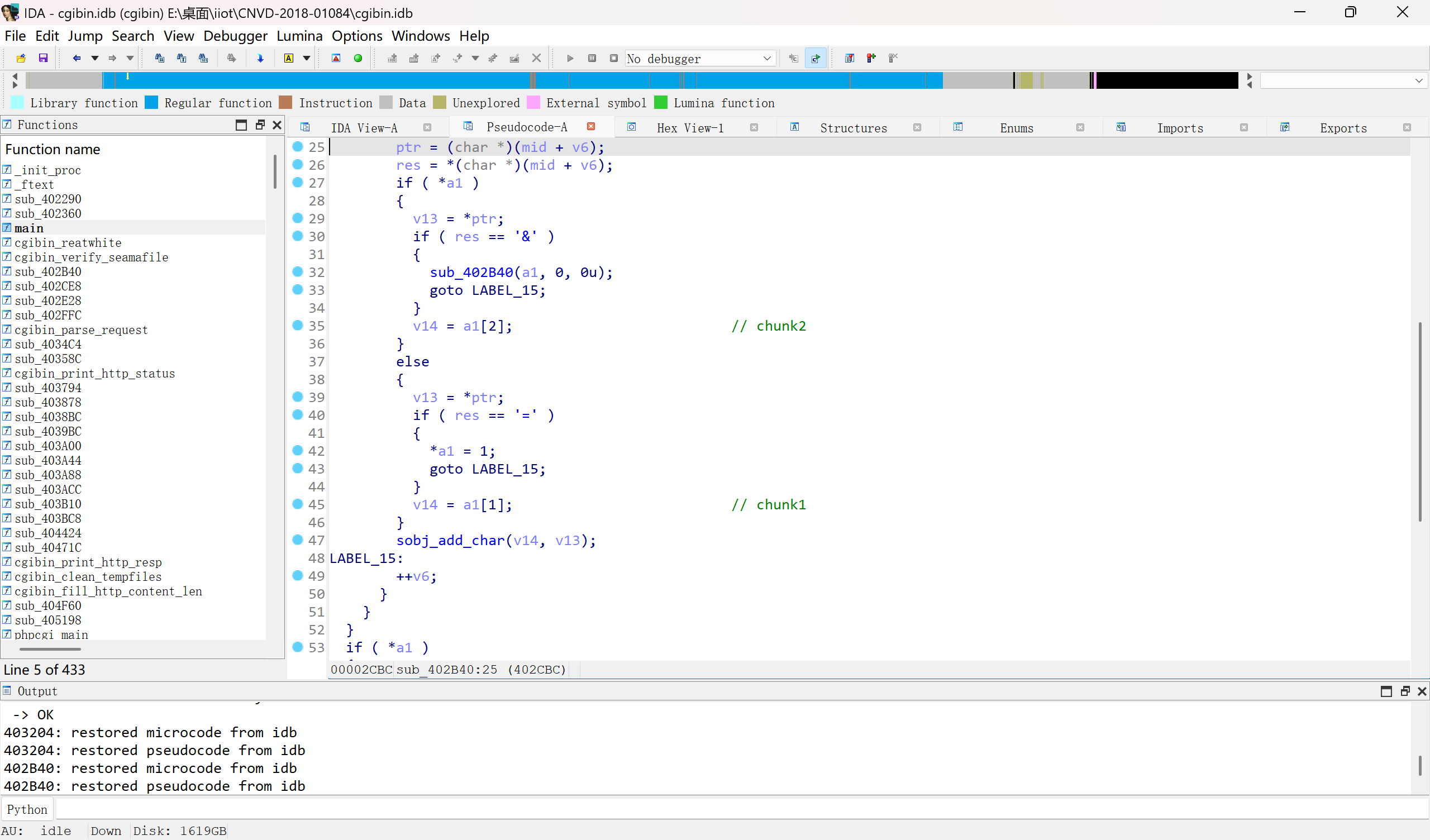Click the breakpoint list toolbar icon

pyautogui.click(x=850, y=58)
